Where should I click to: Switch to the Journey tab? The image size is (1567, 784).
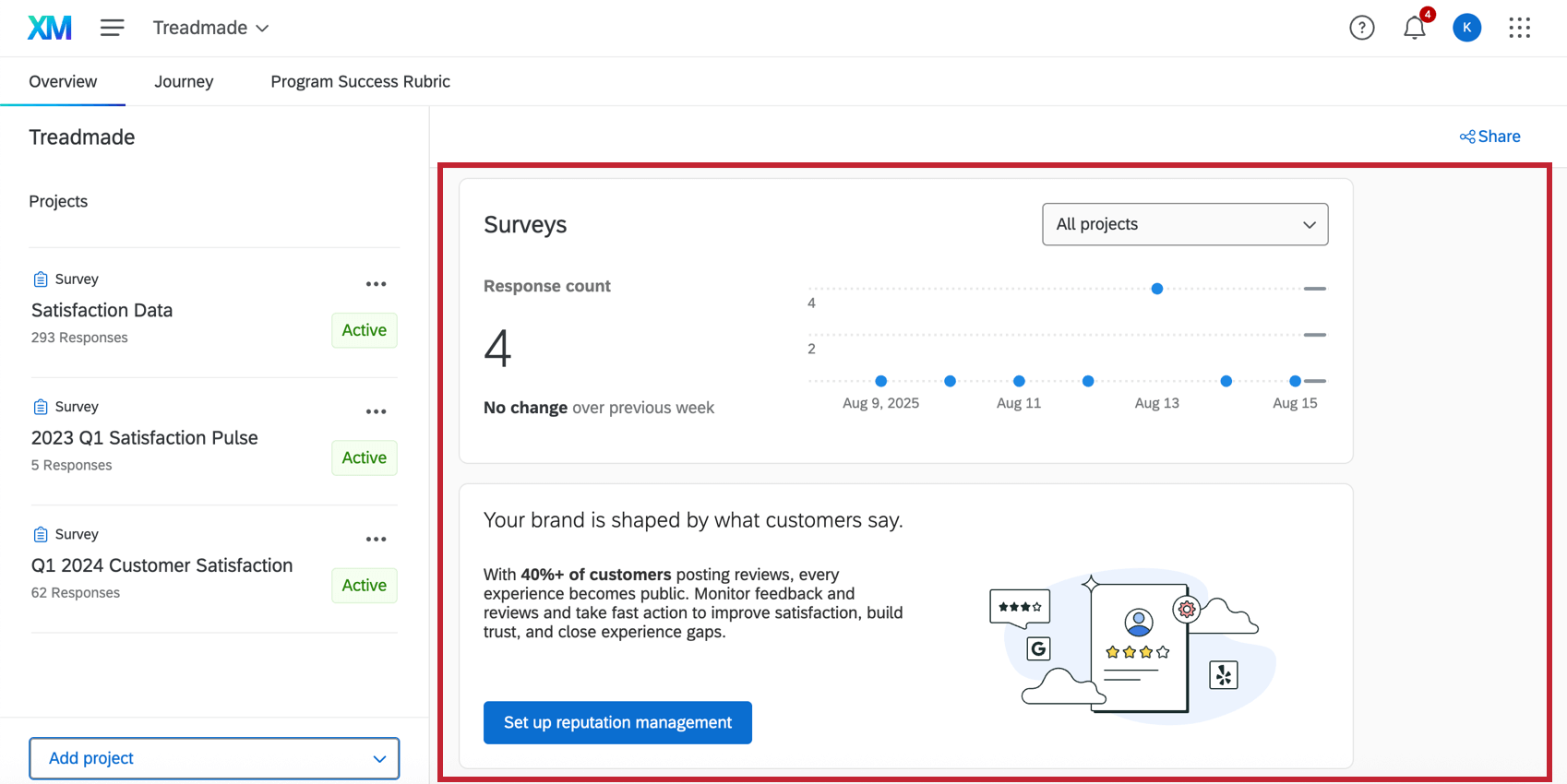[x=184, y=81]
